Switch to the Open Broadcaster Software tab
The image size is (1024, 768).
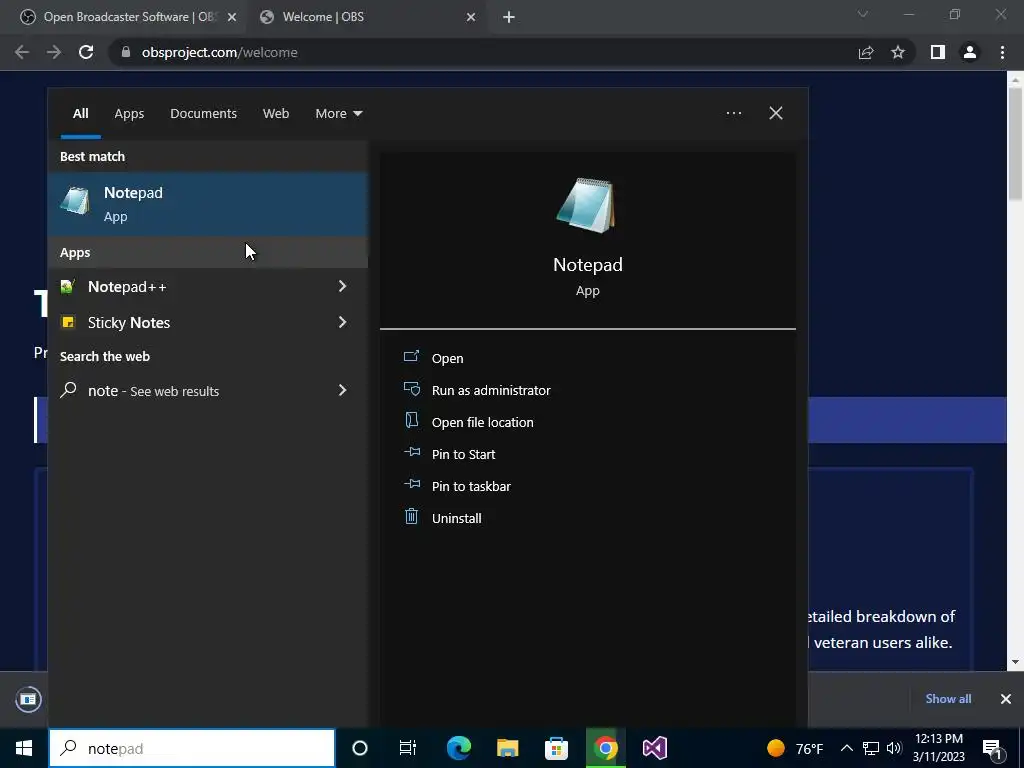pos(124,17)
